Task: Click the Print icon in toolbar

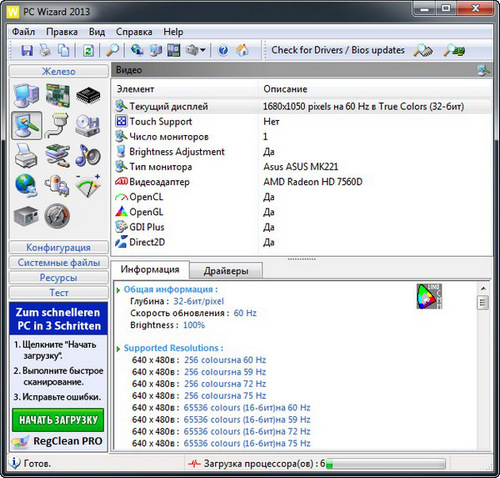Action: [x=45, y=50]
